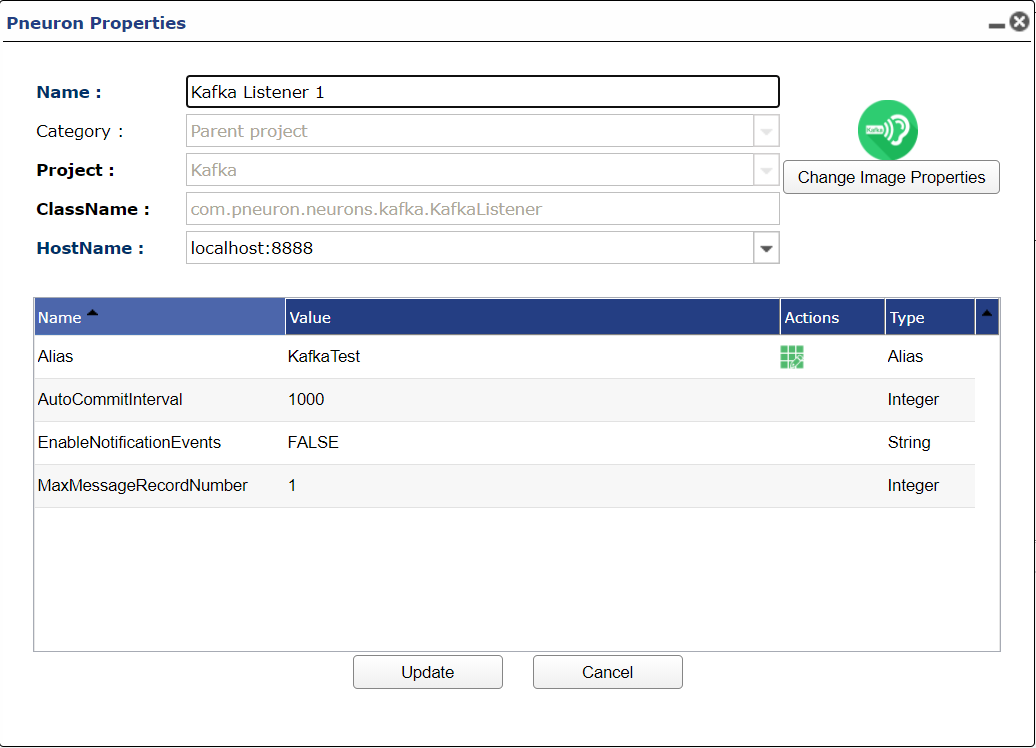The image size is (1036, 748).
Task: Click the HostName field showing localhost:8888
Action: pyautogui.click(x=470, y=248)
